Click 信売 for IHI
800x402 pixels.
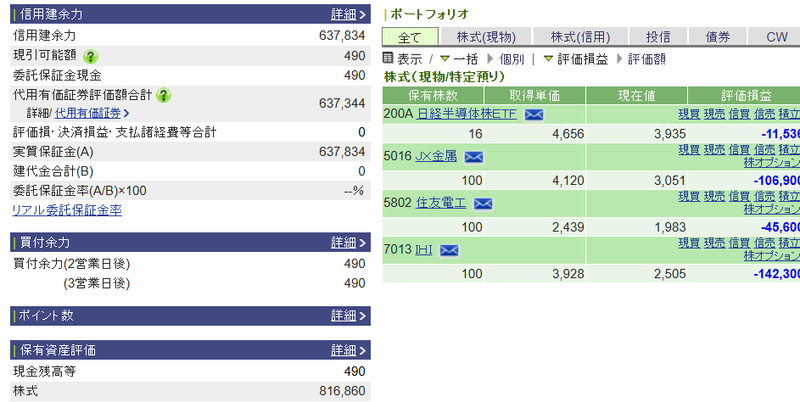(x=764, y=243)
